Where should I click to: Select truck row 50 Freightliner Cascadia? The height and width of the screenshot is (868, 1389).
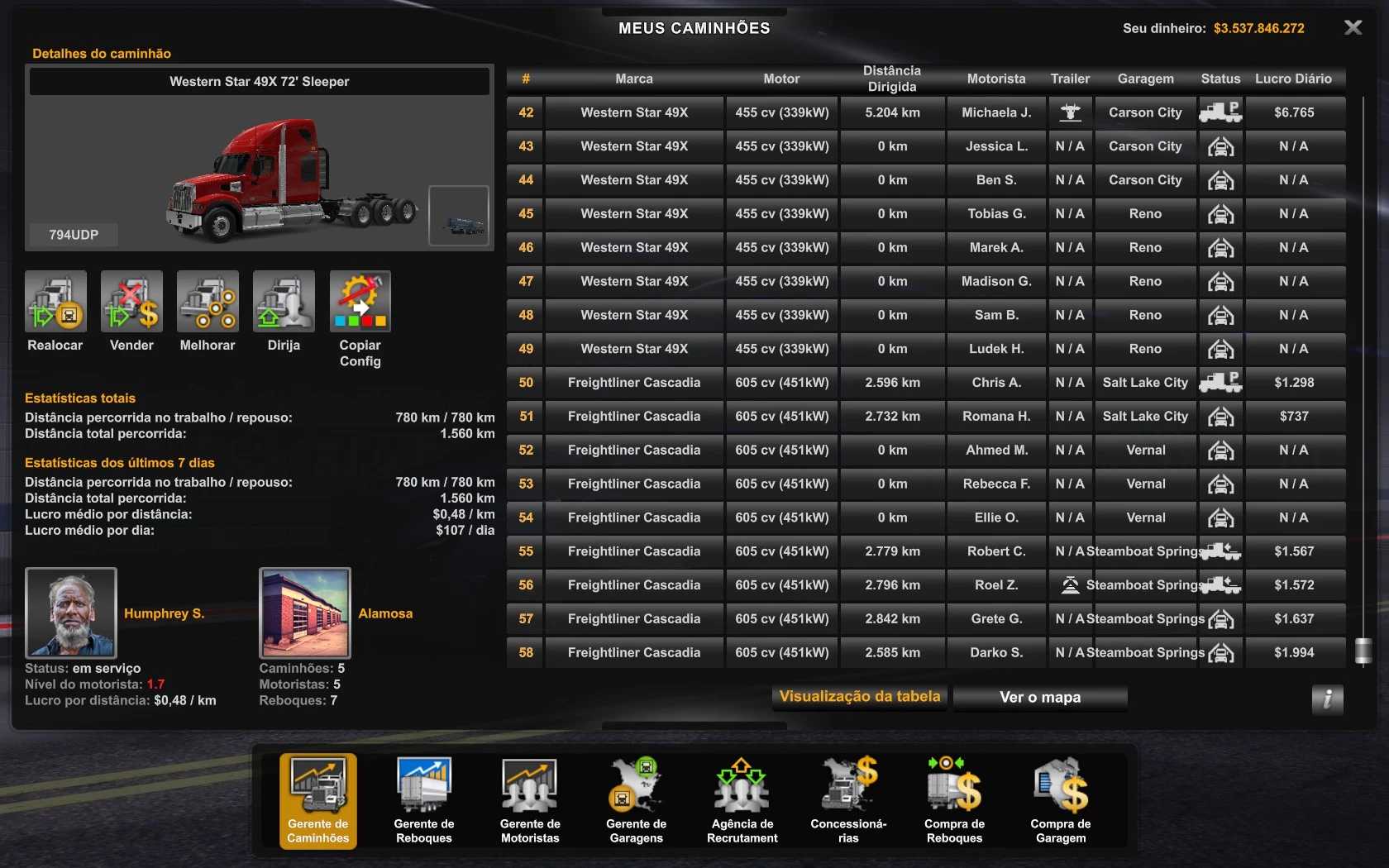coord(633,383)
